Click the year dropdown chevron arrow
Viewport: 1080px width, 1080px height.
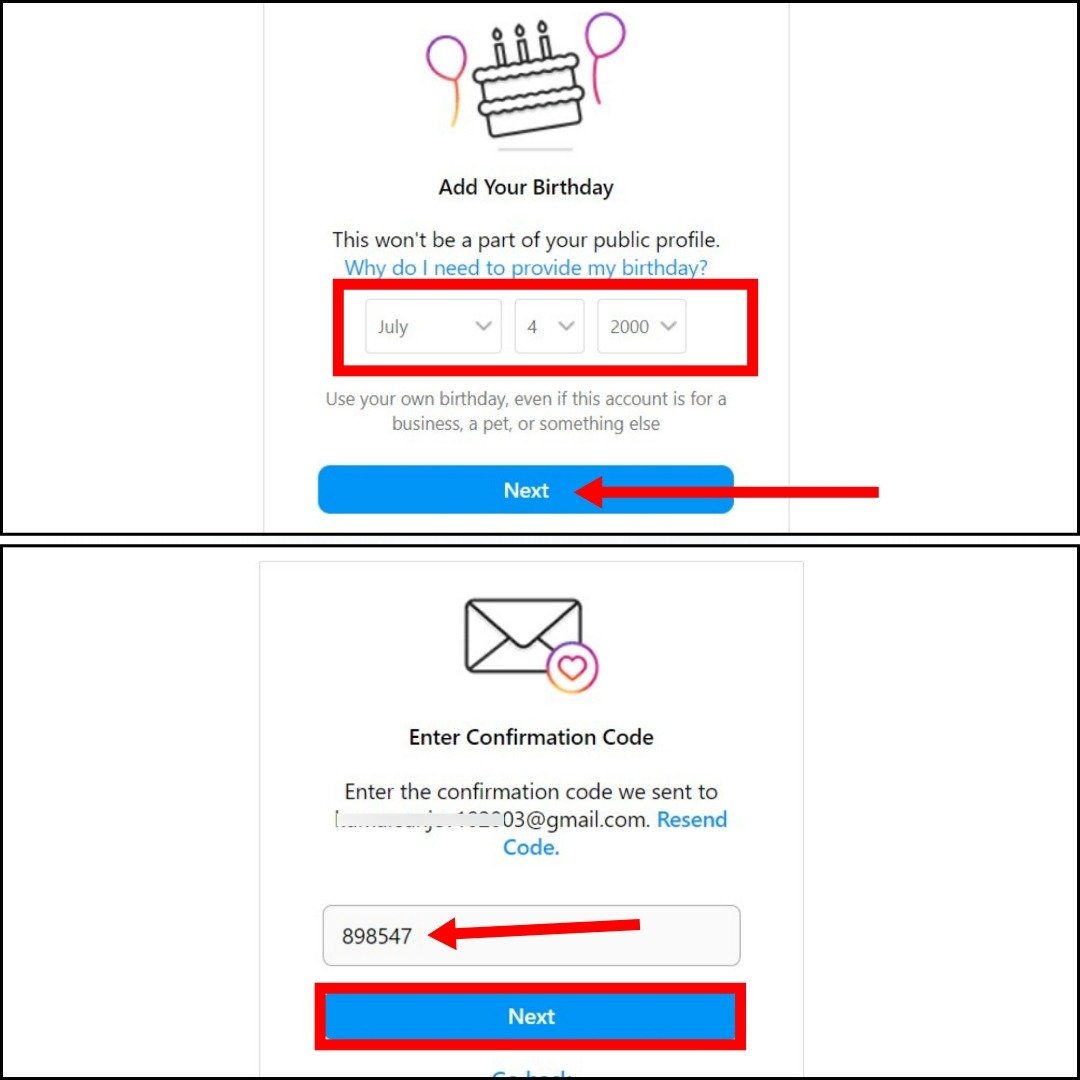[668, 326]
